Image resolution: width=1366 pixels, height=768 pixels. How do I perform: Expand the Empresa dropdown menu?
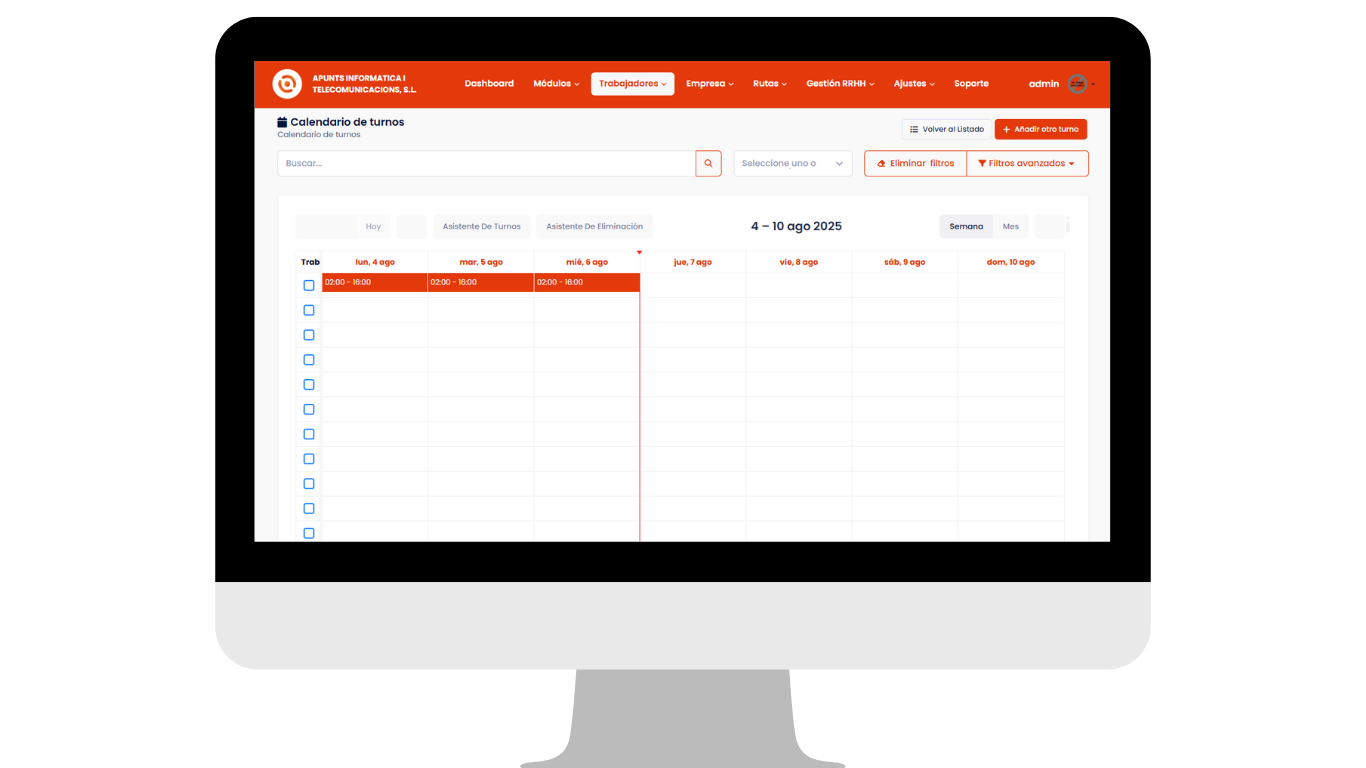(x=709, y=84)
